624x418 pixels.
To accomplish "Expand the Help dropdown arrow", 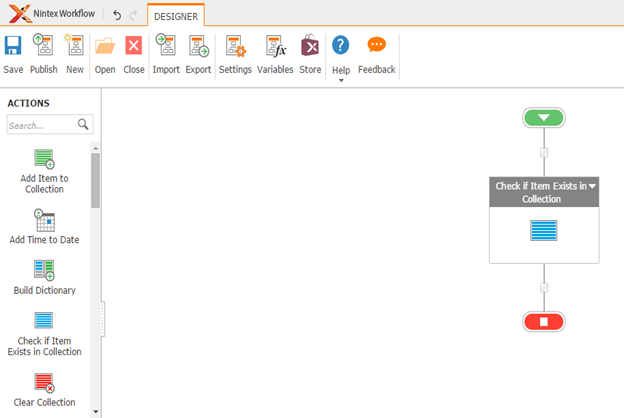I will pyautogui.click(x=341, y=80).
